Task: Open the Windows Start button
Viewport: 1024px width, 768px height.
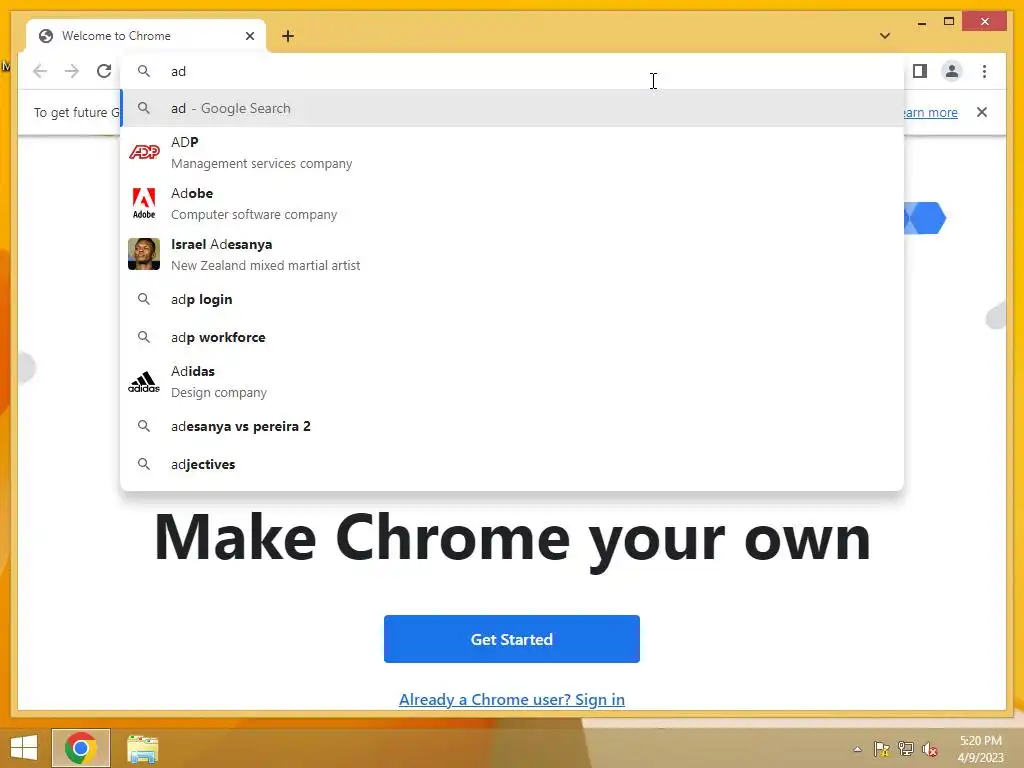Action: point(24,748)
